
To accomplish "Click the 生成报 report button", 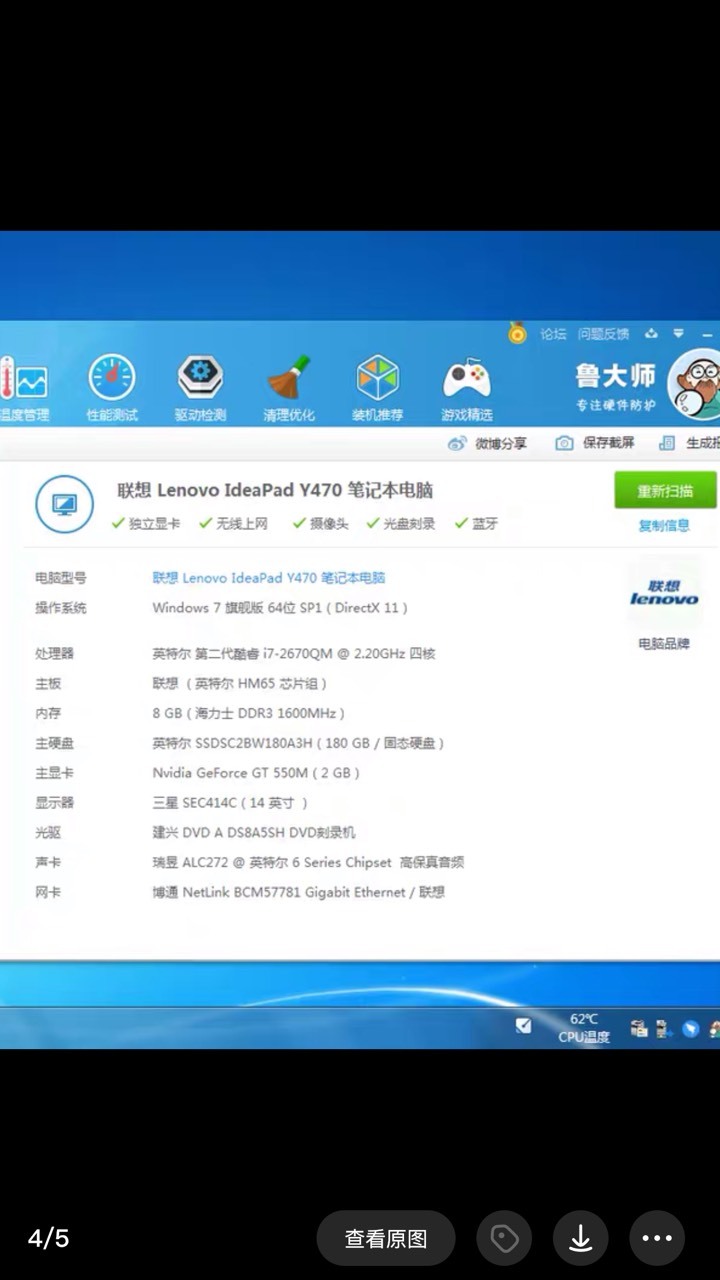I will 689,443.
